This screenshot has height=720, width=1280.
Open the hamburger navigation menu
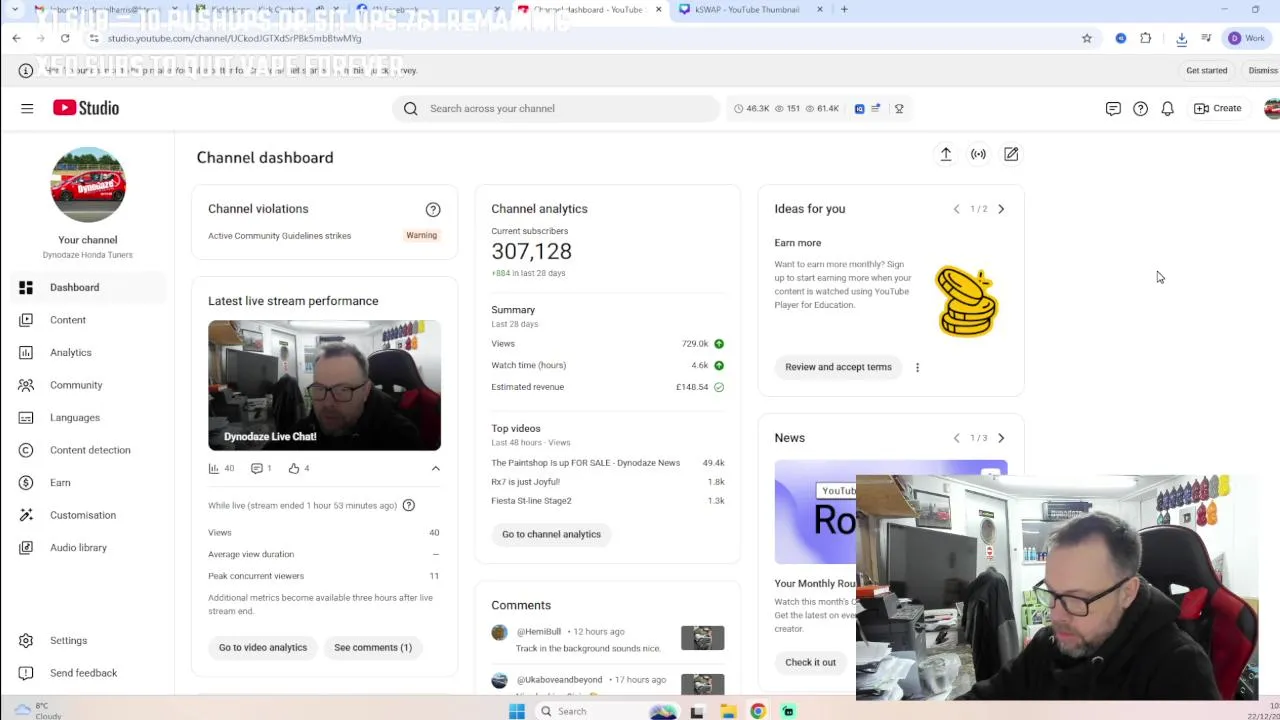click(27, 108)
